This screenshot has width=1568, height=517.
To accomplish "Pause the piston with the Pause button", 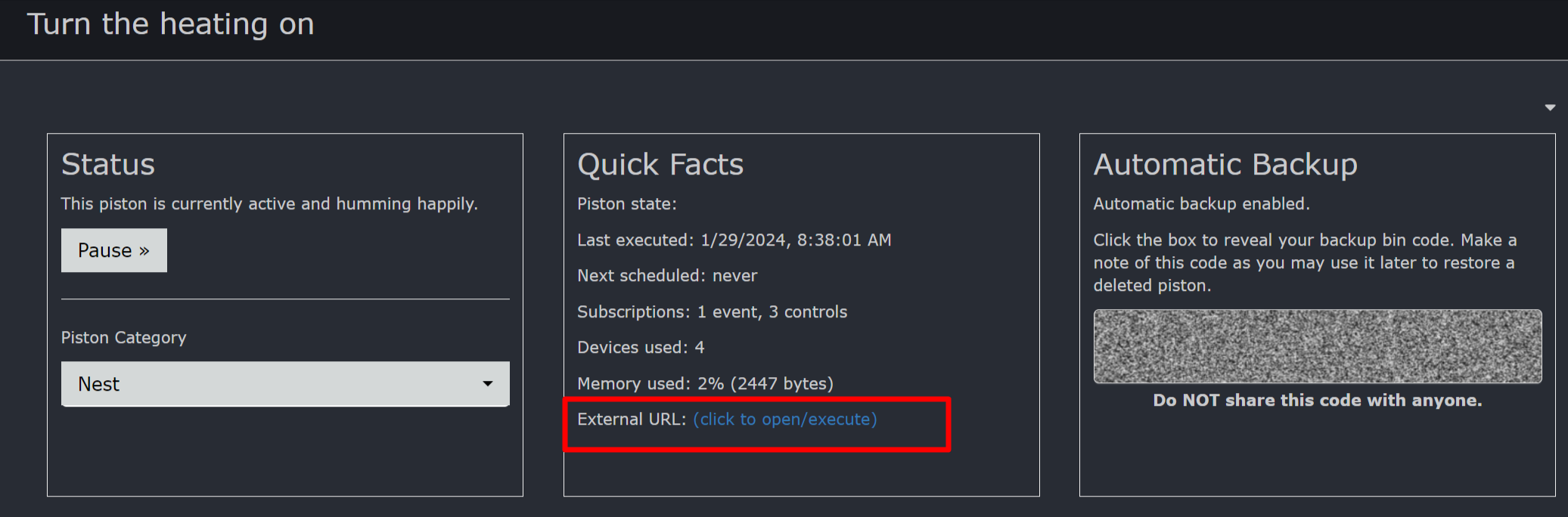I will pos(113,250).
